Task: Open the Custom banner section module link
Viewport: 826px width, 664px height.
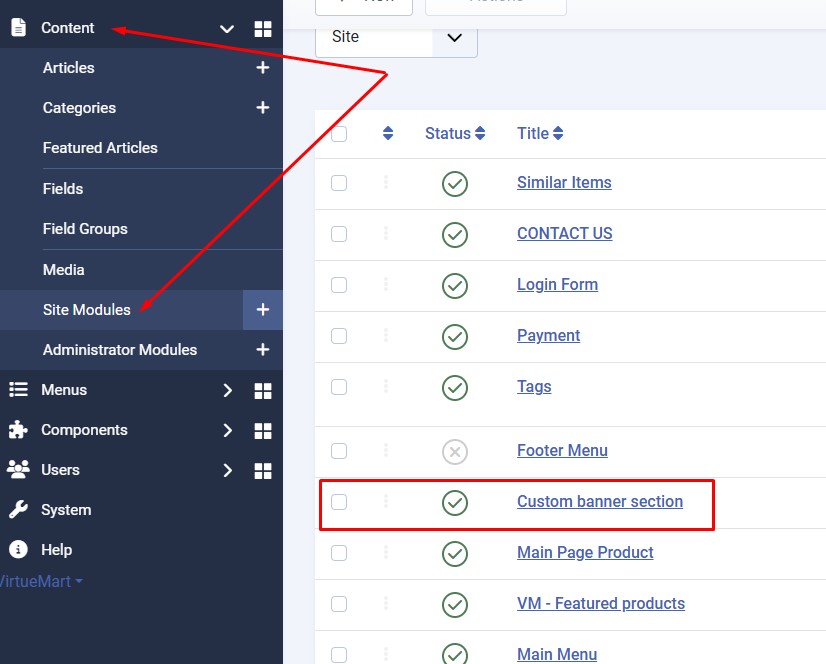Action: [599, 502]
